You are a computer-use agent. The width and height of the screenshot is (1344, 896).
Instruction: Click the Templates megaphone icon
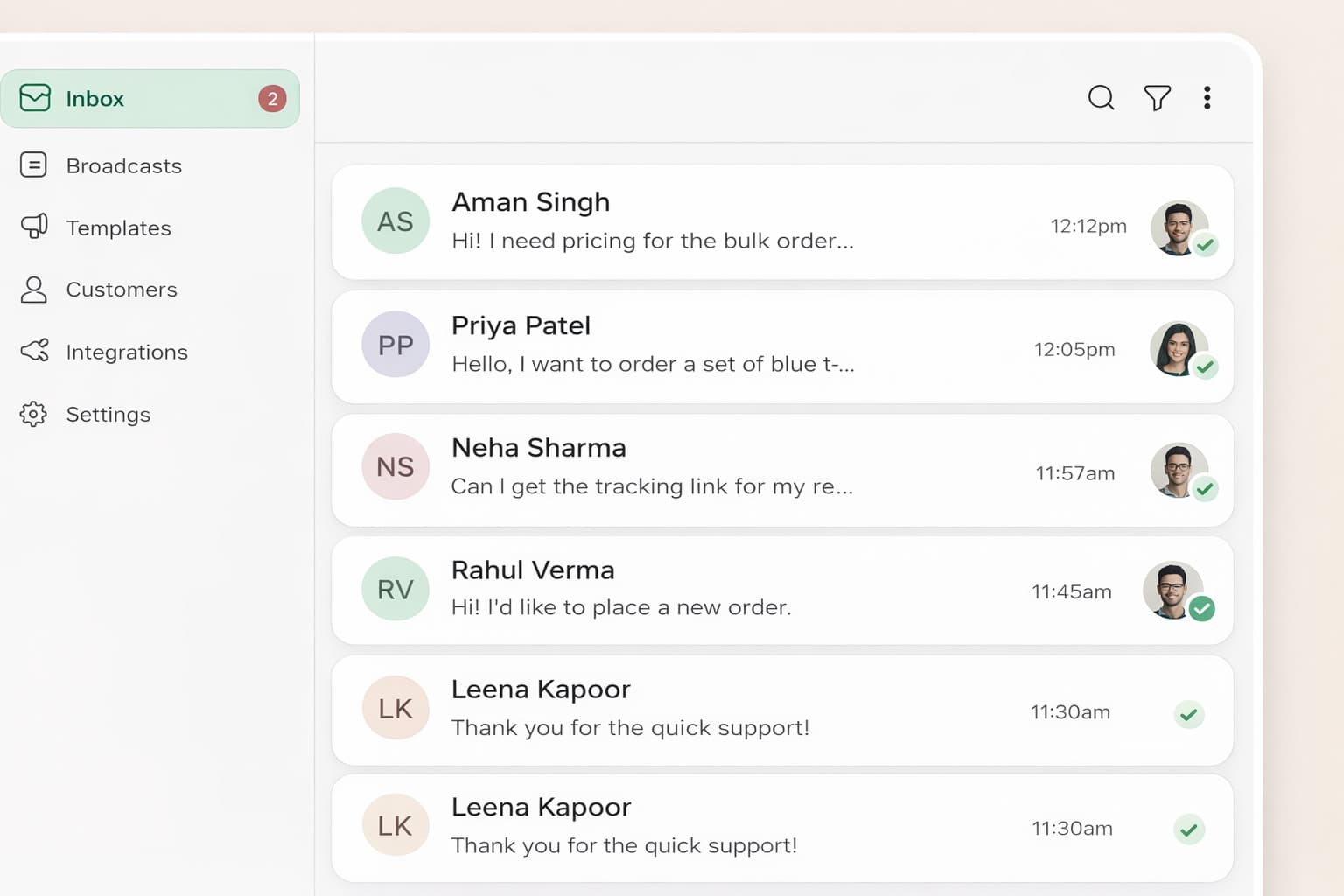[34, 227]
